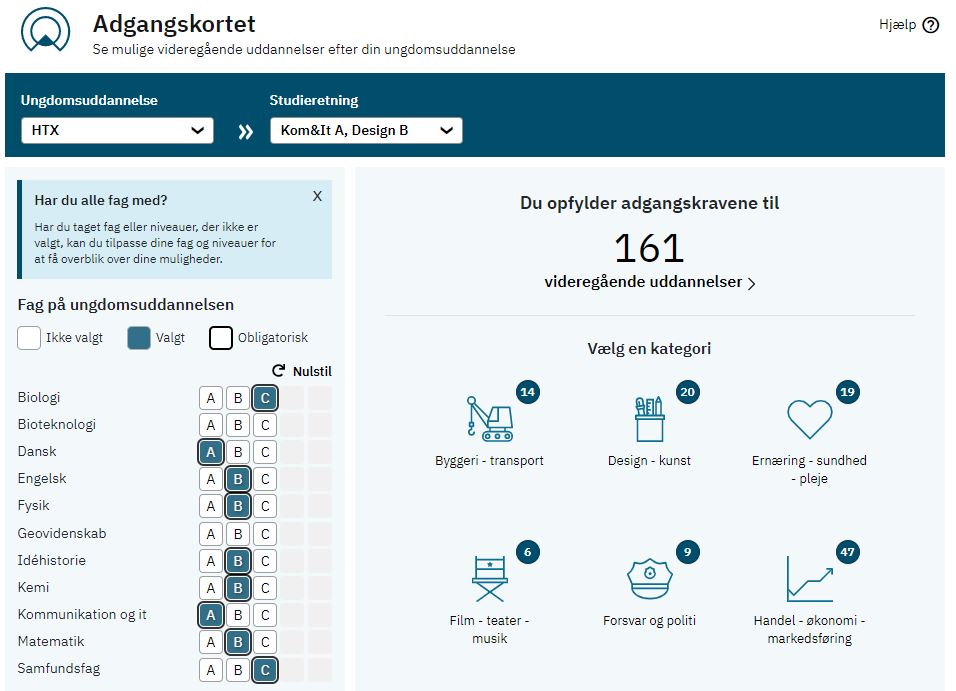Image resolution: width=956 pixels, height=691 pixels.
Task: Open the Film - teater - musik chair icon
Action: pos(490,579)
